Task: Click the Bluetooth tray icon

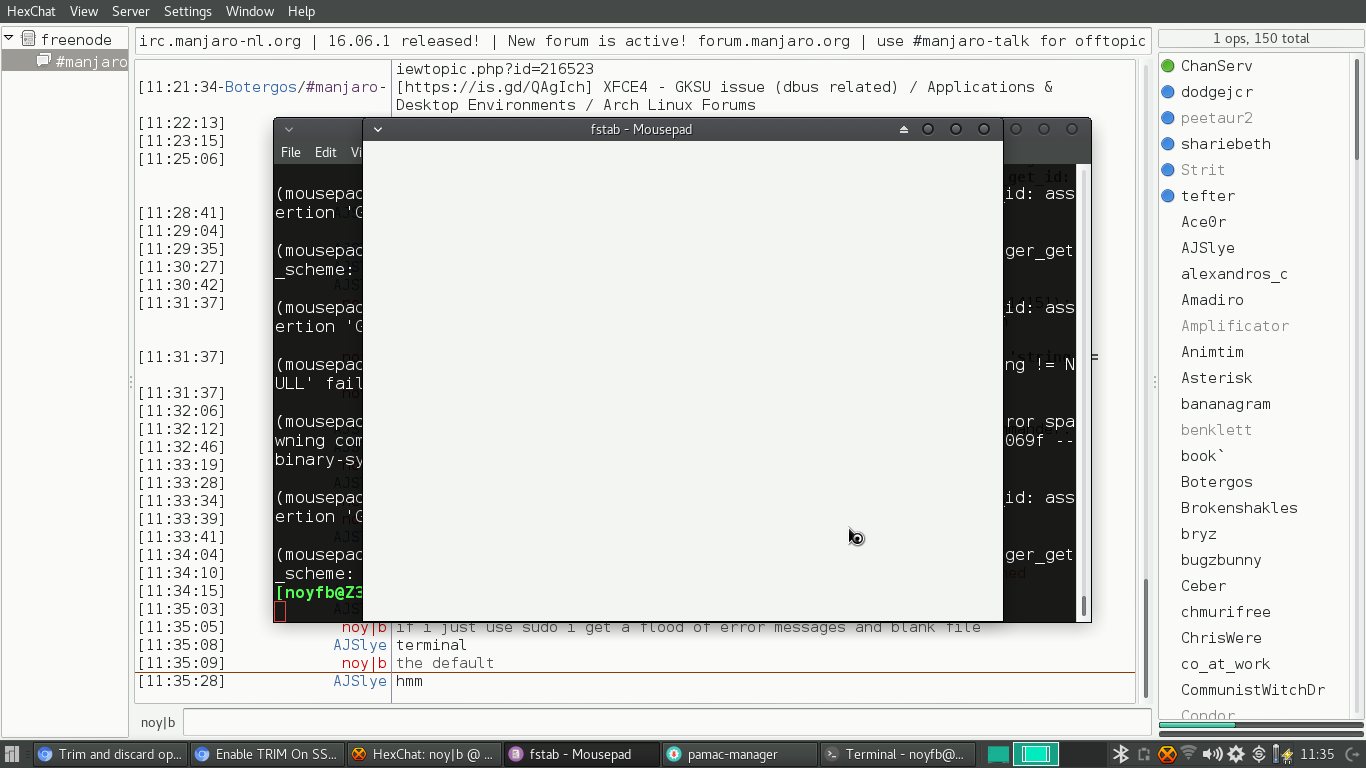Action: 1121,755
